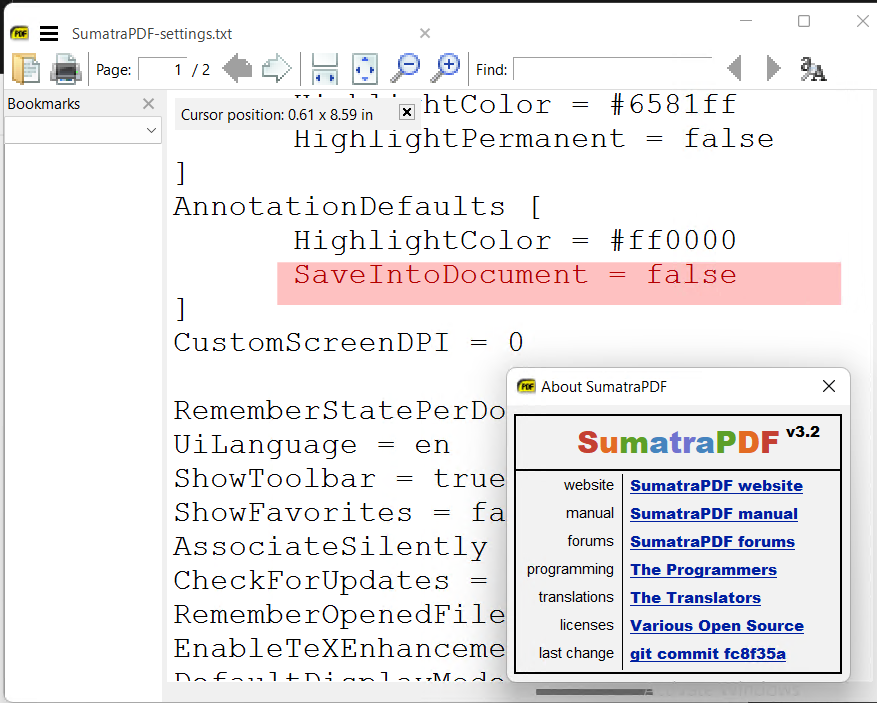The width and height of the screenshot is (877, 703).
Task: Dismiss the cursor position tooltip
Action: coord(406,112)
